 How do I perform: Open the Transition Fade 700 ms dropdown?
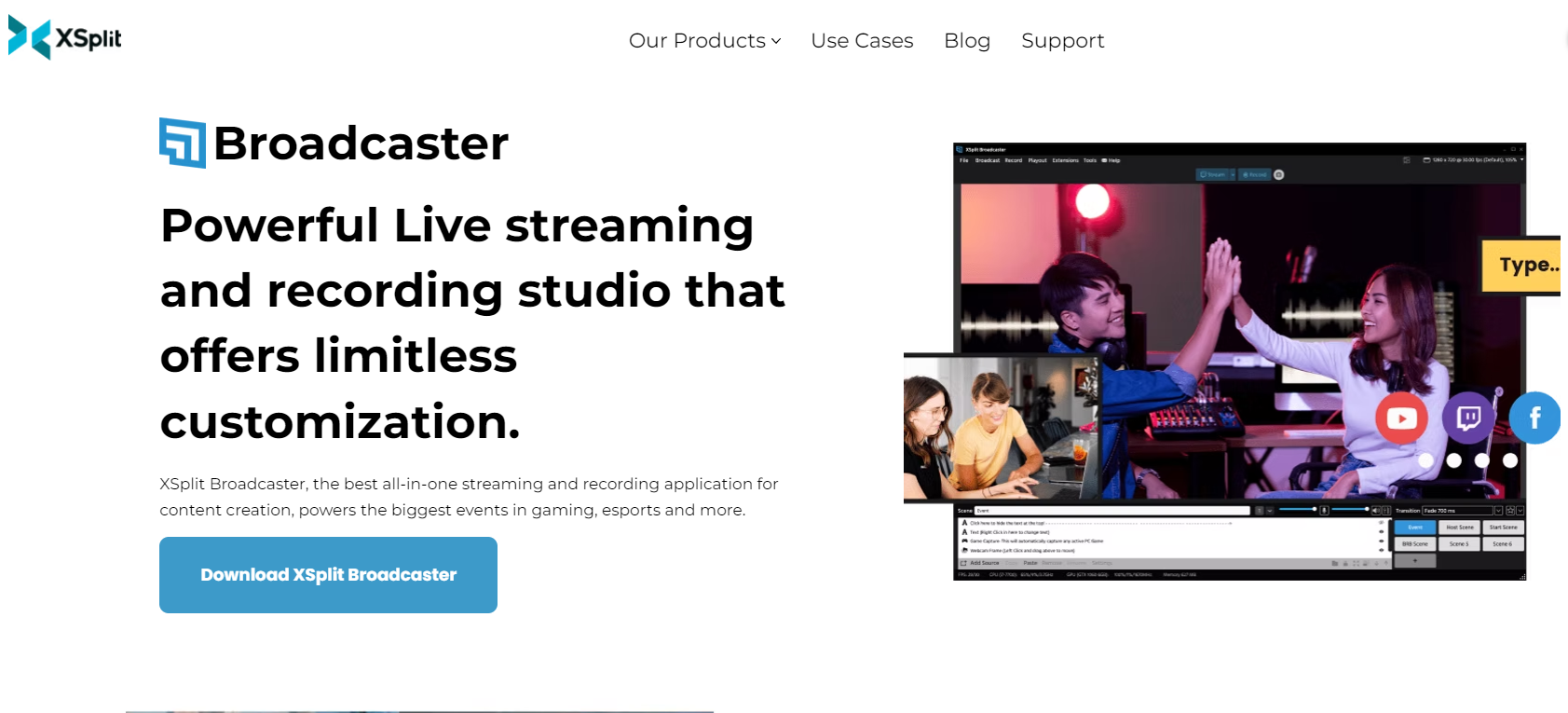(1462, 511)
